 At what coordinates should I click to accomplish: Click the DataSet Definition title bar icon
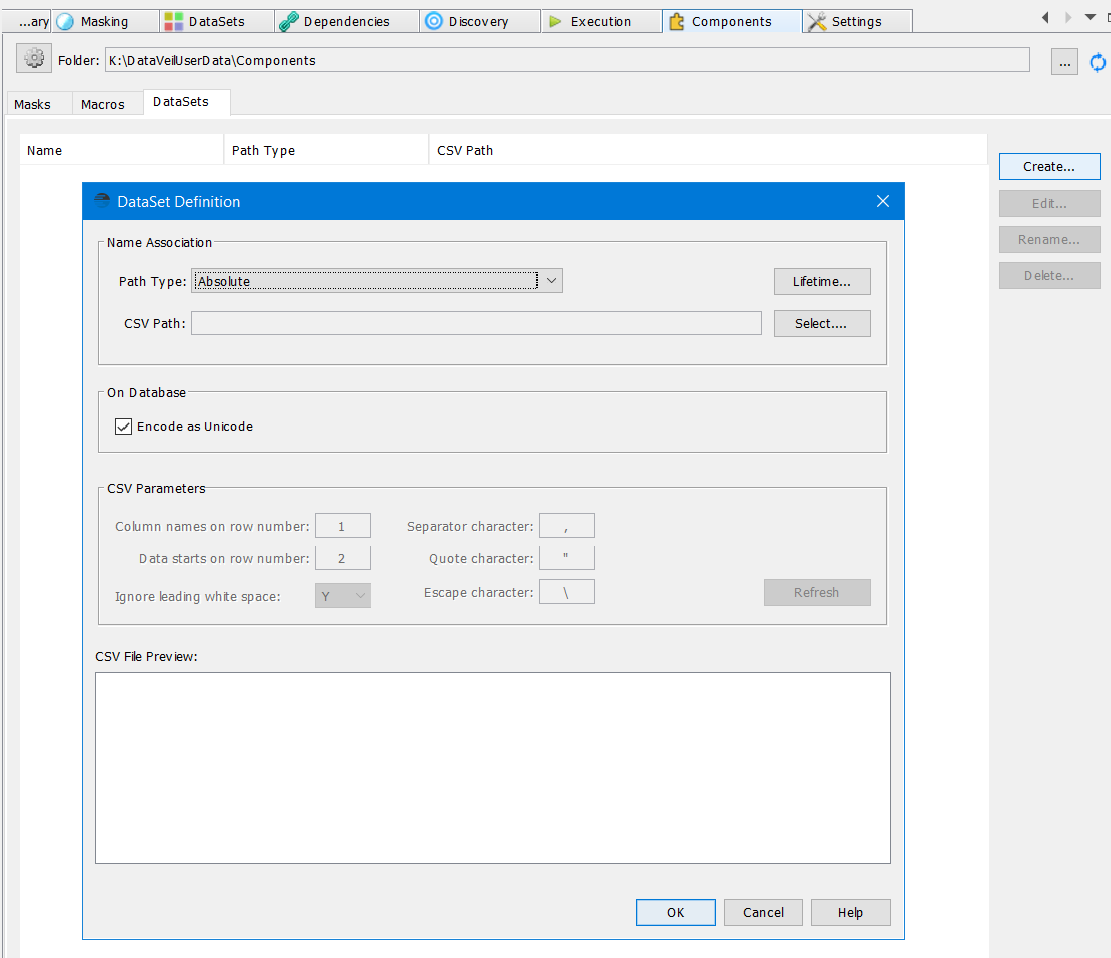(102, 201)
